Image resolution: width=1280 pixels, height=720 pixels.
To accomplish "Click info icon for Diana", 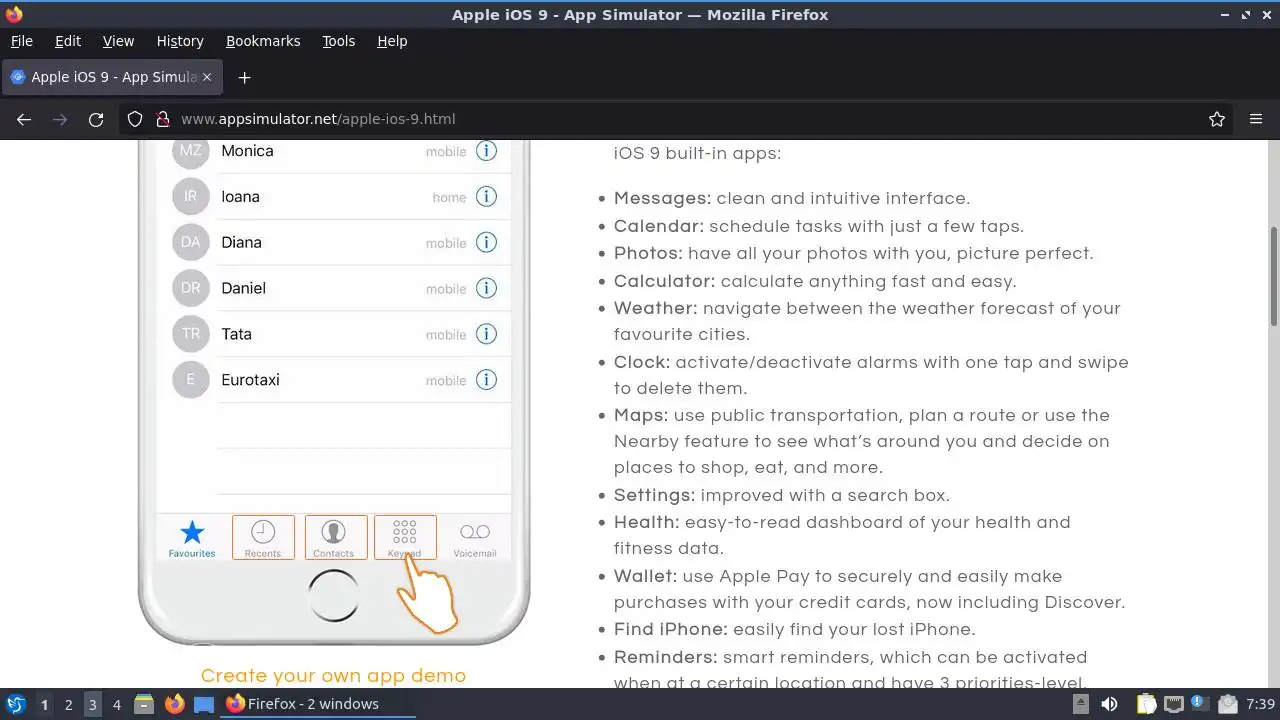I will [486, 242].
